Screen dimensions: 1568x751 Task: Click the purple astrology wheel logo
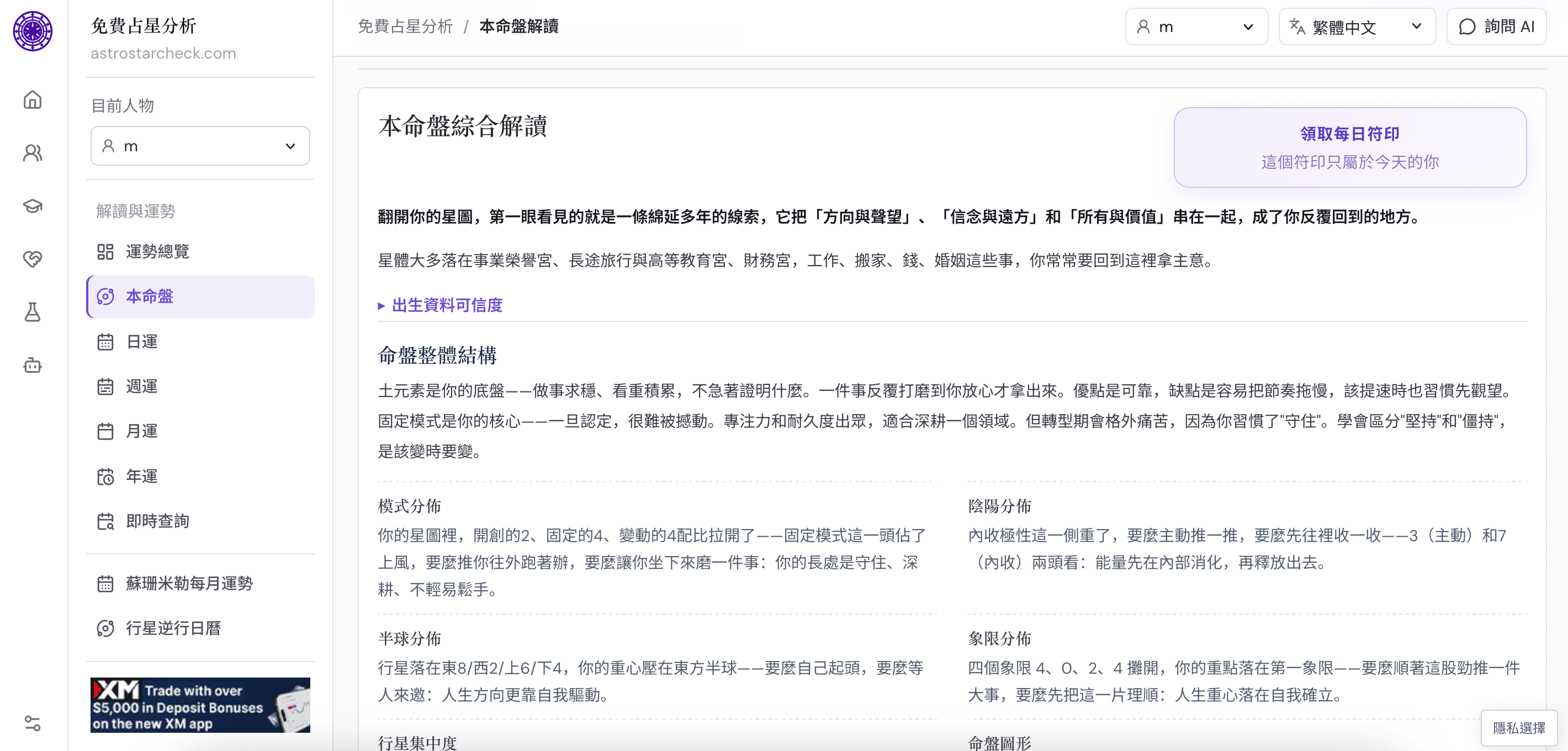click(32, 31)
